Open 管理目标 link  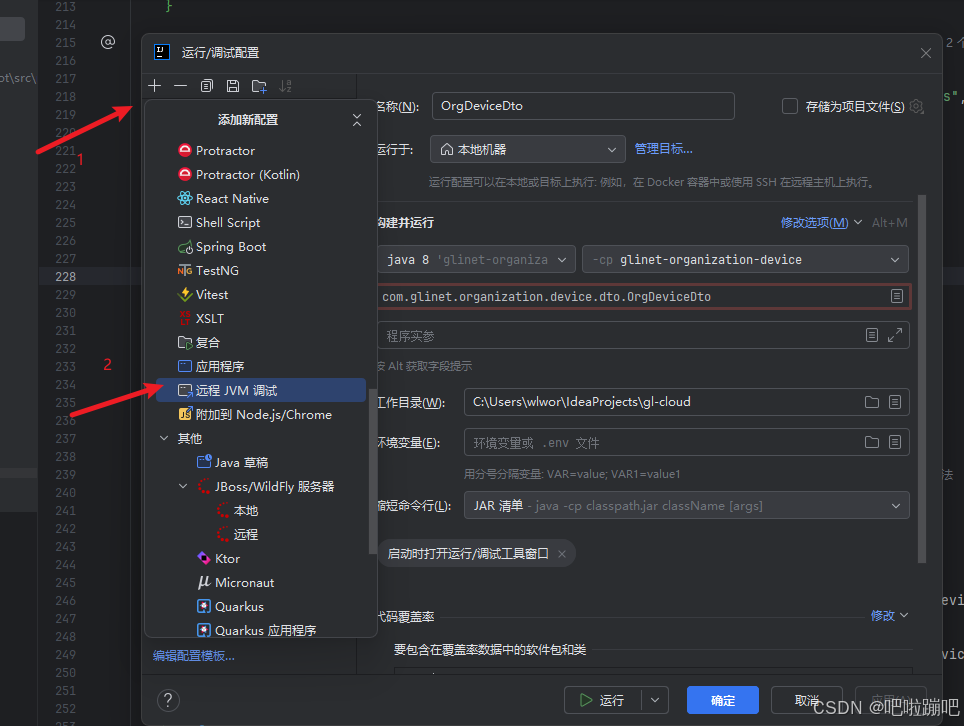click(663, 149)
